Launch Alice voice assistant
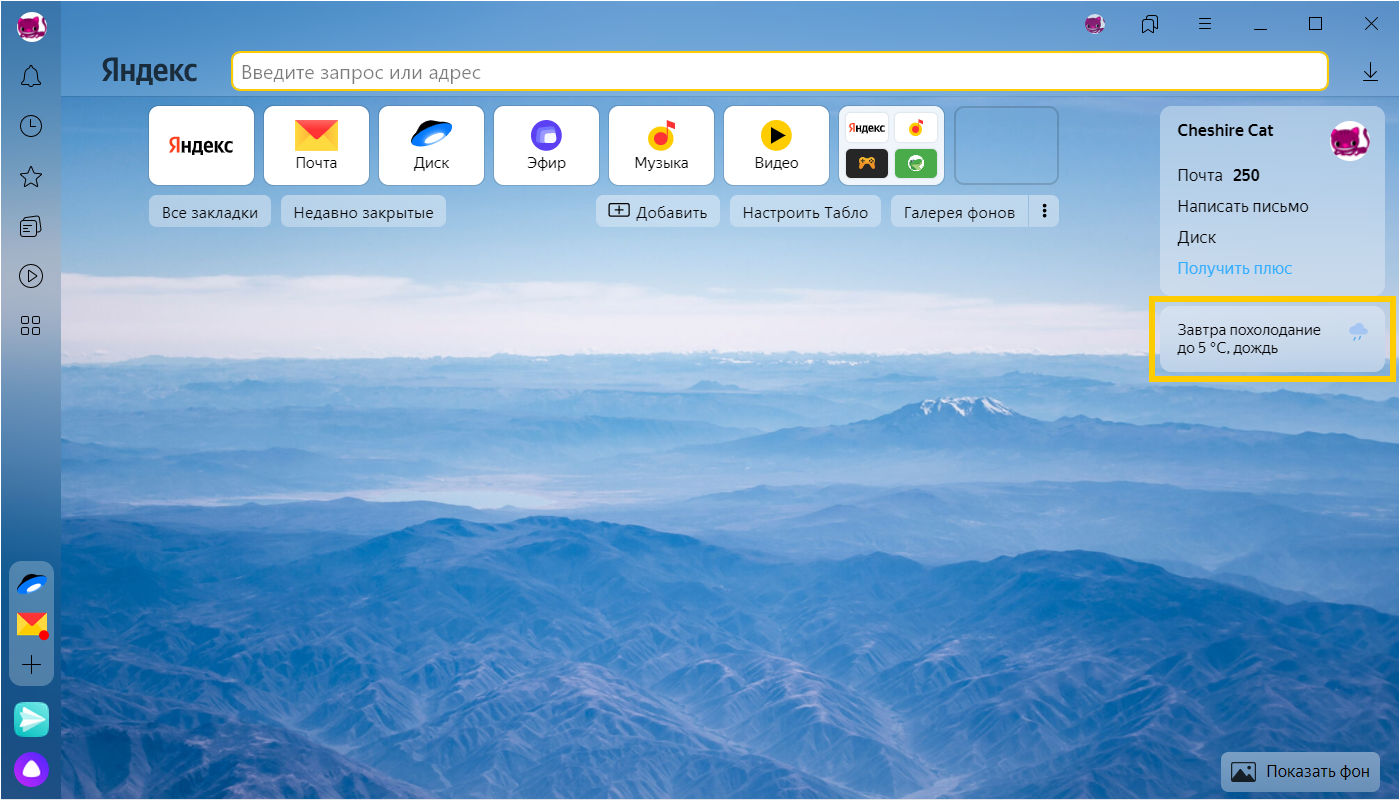Viewport: 1400px width, 800px height. (32, 769)
